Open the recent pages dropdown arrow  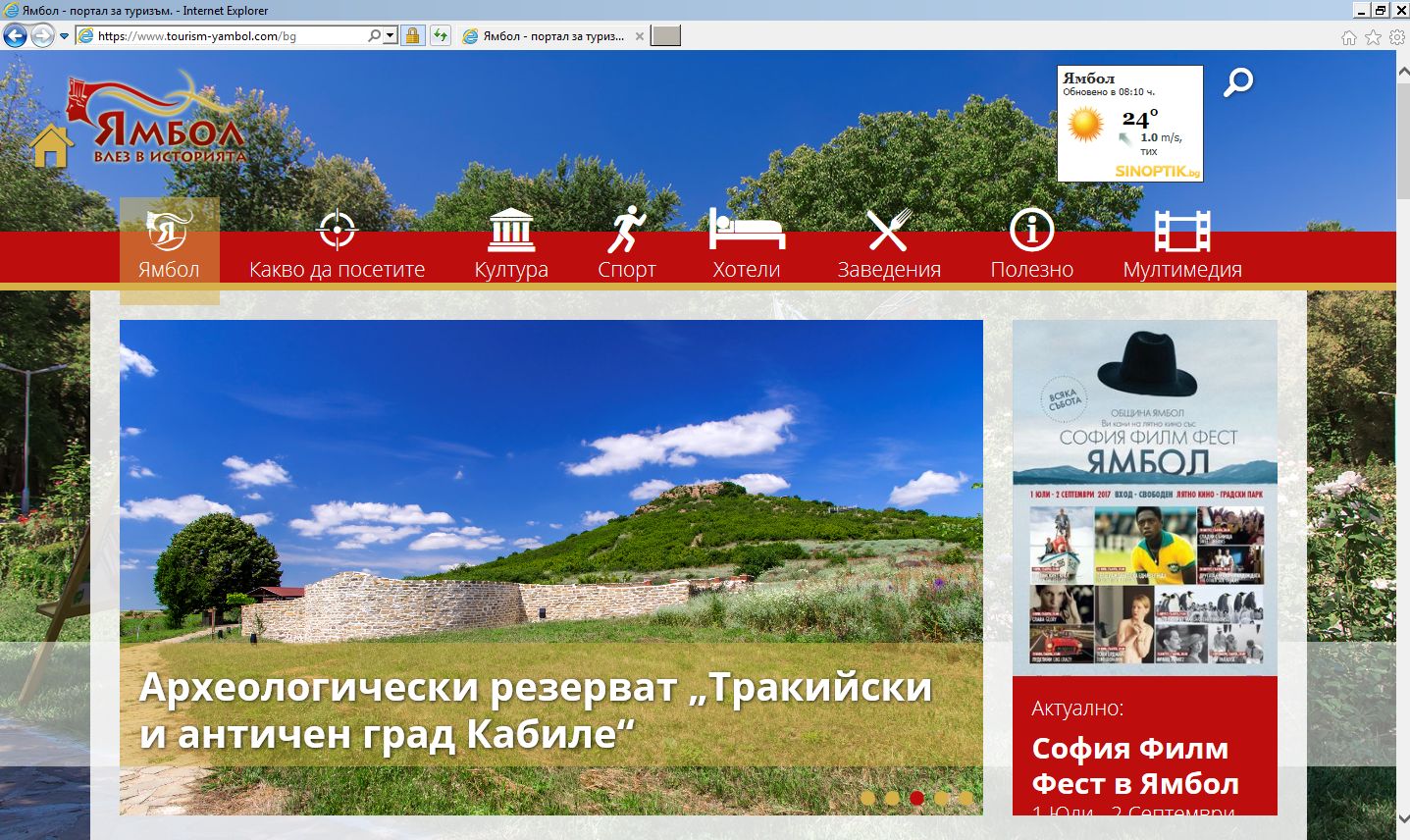tap(65, 36)
